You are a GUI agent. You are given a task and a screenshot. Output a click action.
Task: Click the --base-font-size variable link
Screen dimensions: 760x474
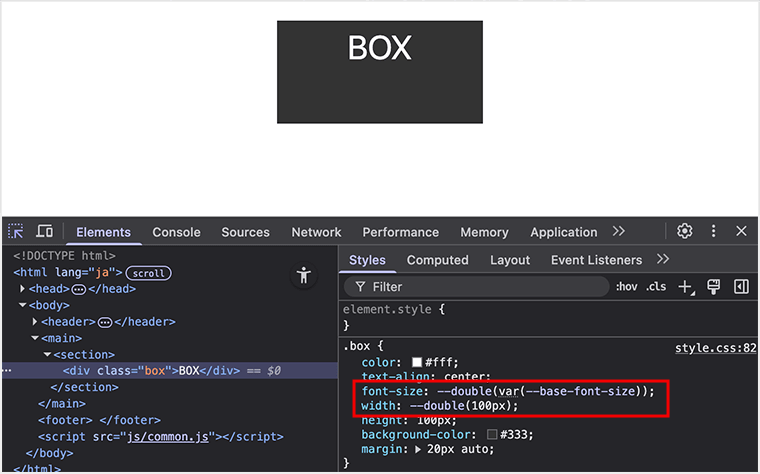(580, 391)
